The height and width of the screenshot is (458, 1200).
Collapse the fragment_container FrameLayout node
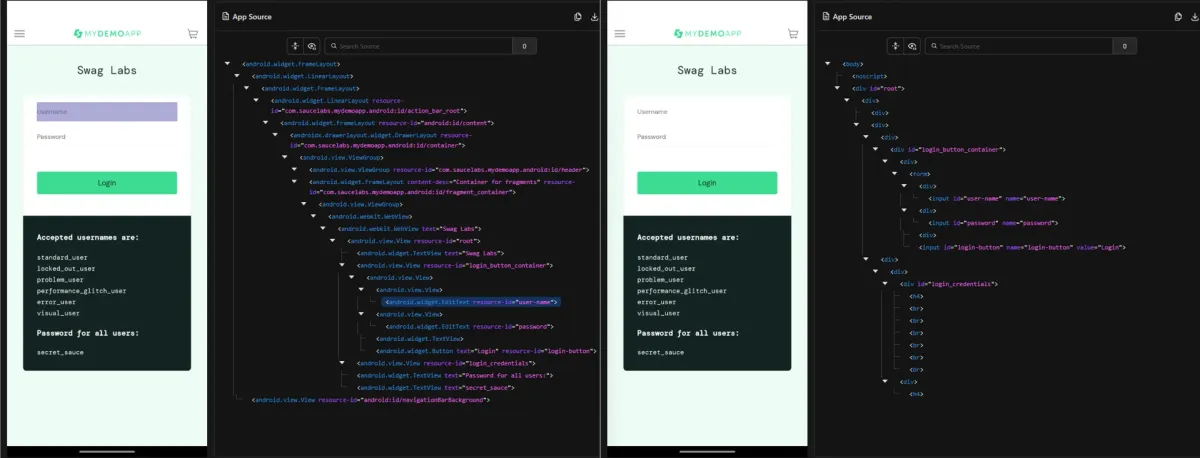coord(295,181)
